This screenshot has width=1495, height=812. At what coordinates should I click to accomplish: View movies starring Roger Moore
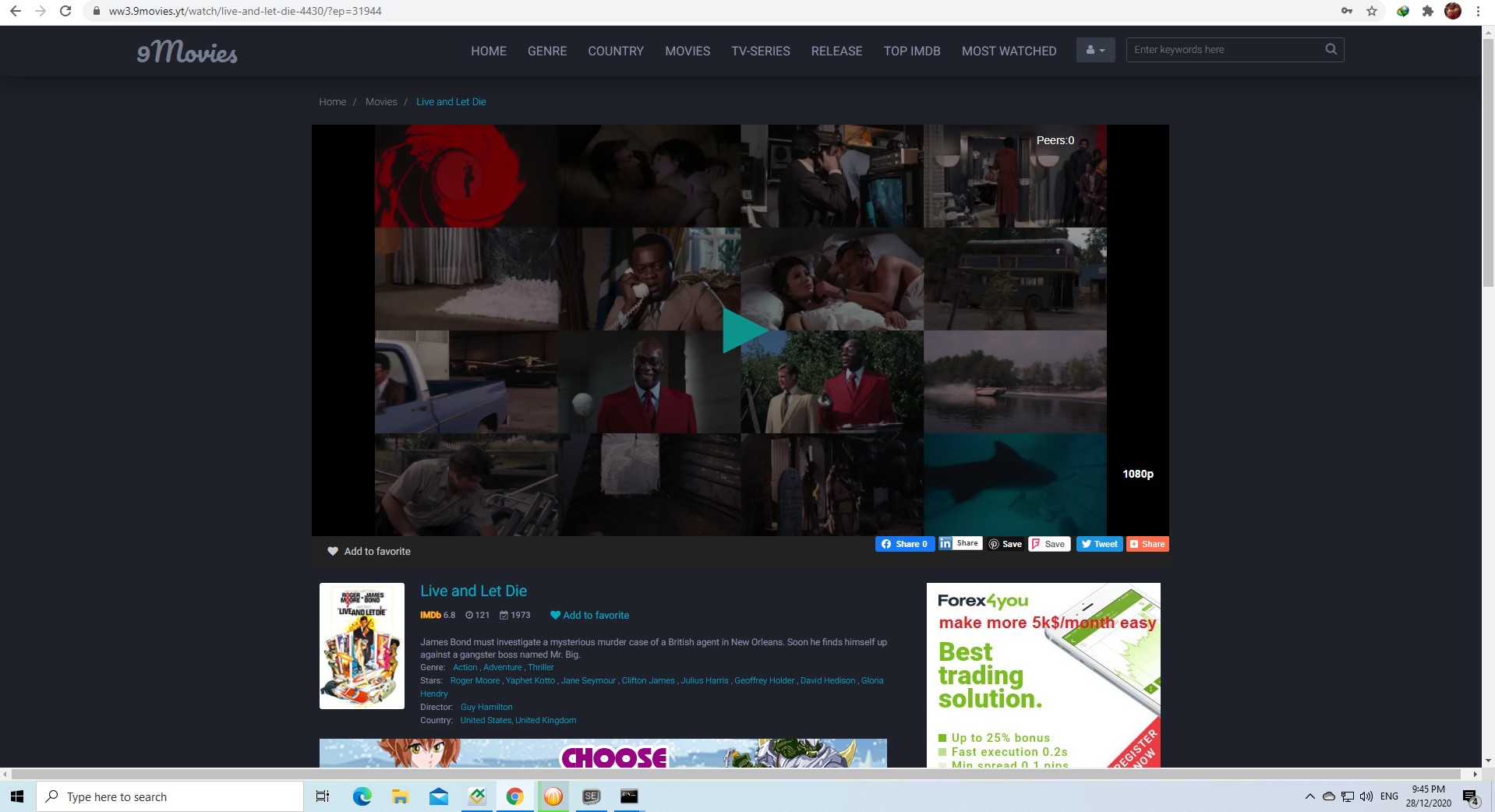475,680
